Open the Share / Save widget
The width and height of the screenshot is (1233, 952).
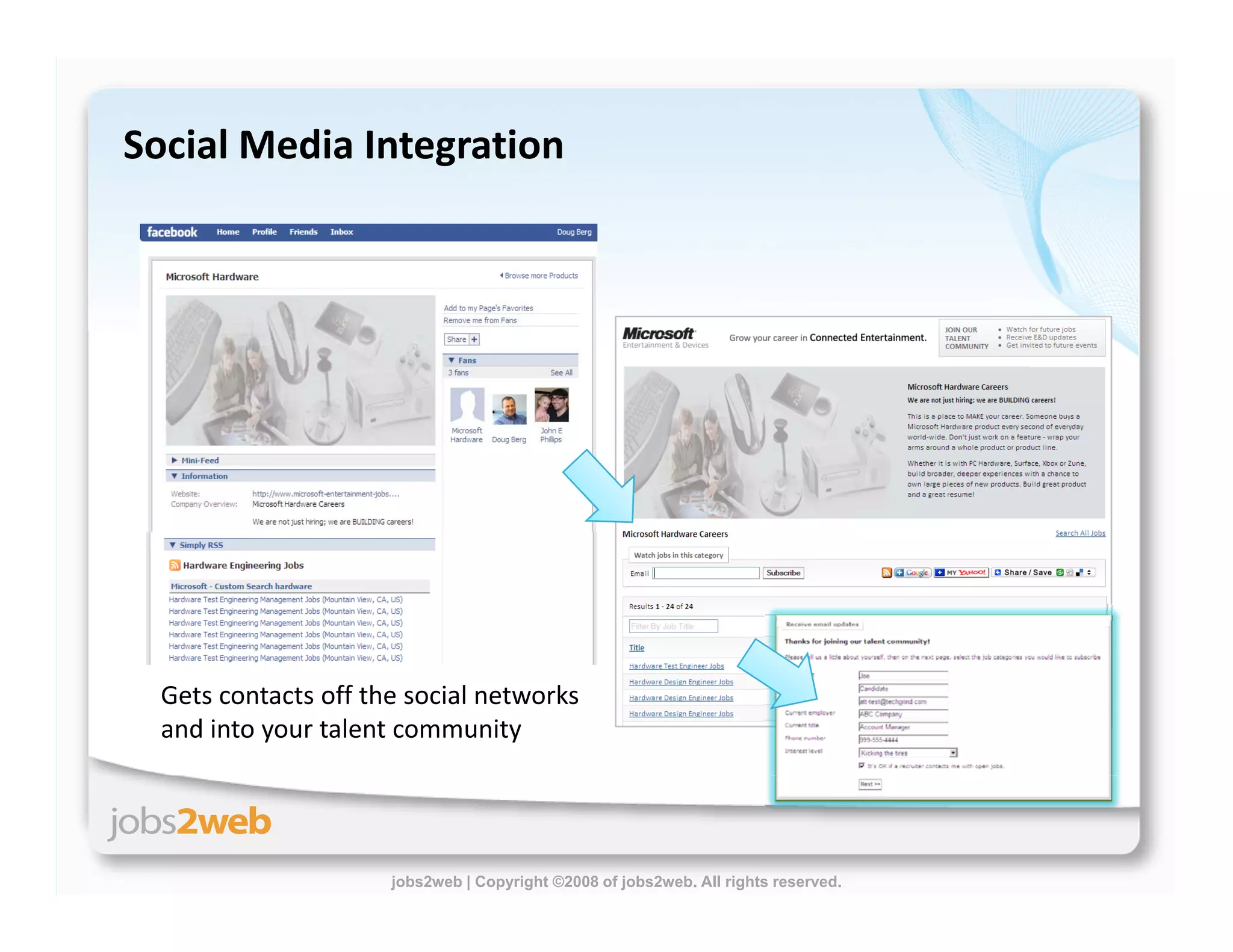[x=1027, y=573]
